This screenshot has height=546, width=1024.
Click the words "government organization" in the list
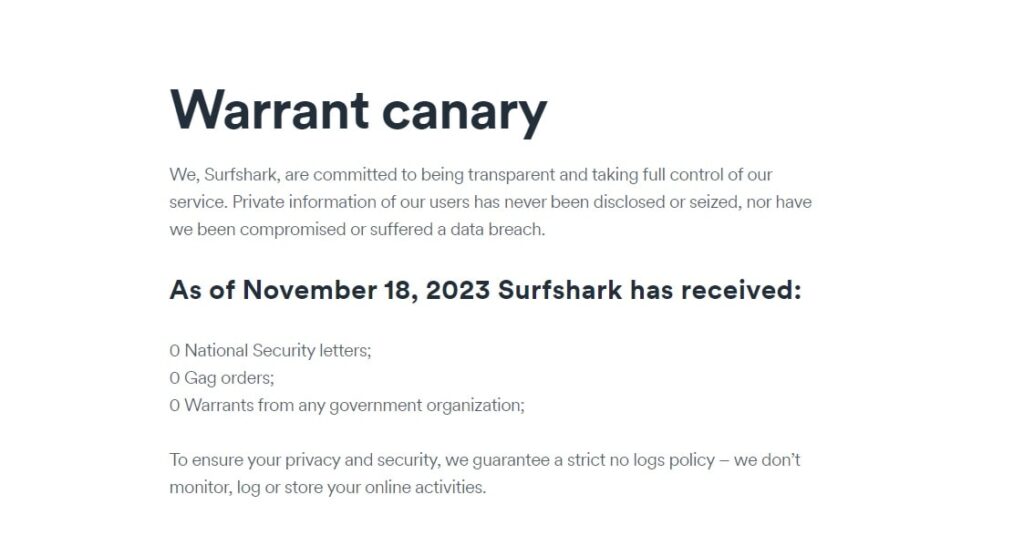(x=425, y=406)
